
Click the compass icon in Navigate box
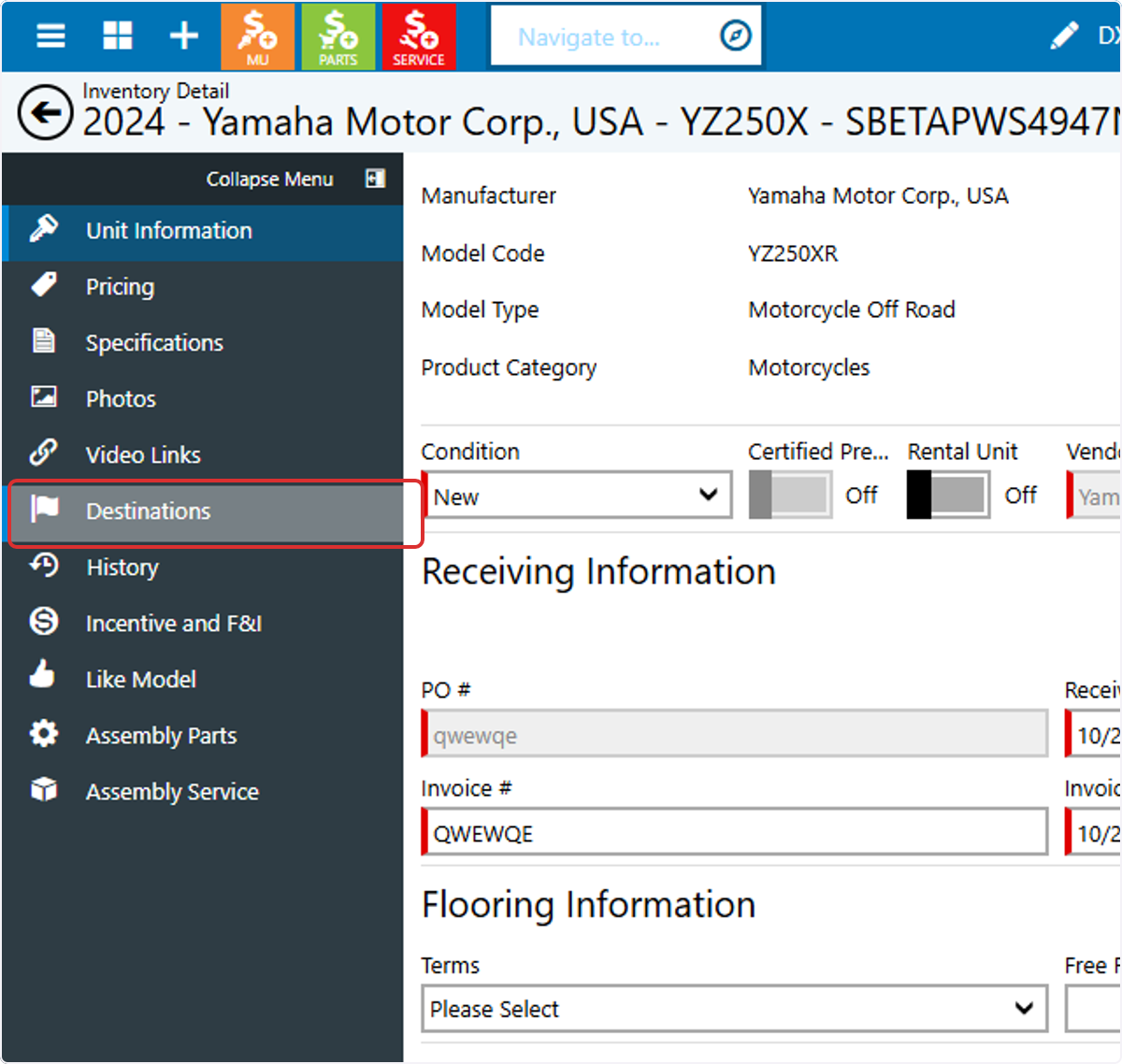click(736, 36)
